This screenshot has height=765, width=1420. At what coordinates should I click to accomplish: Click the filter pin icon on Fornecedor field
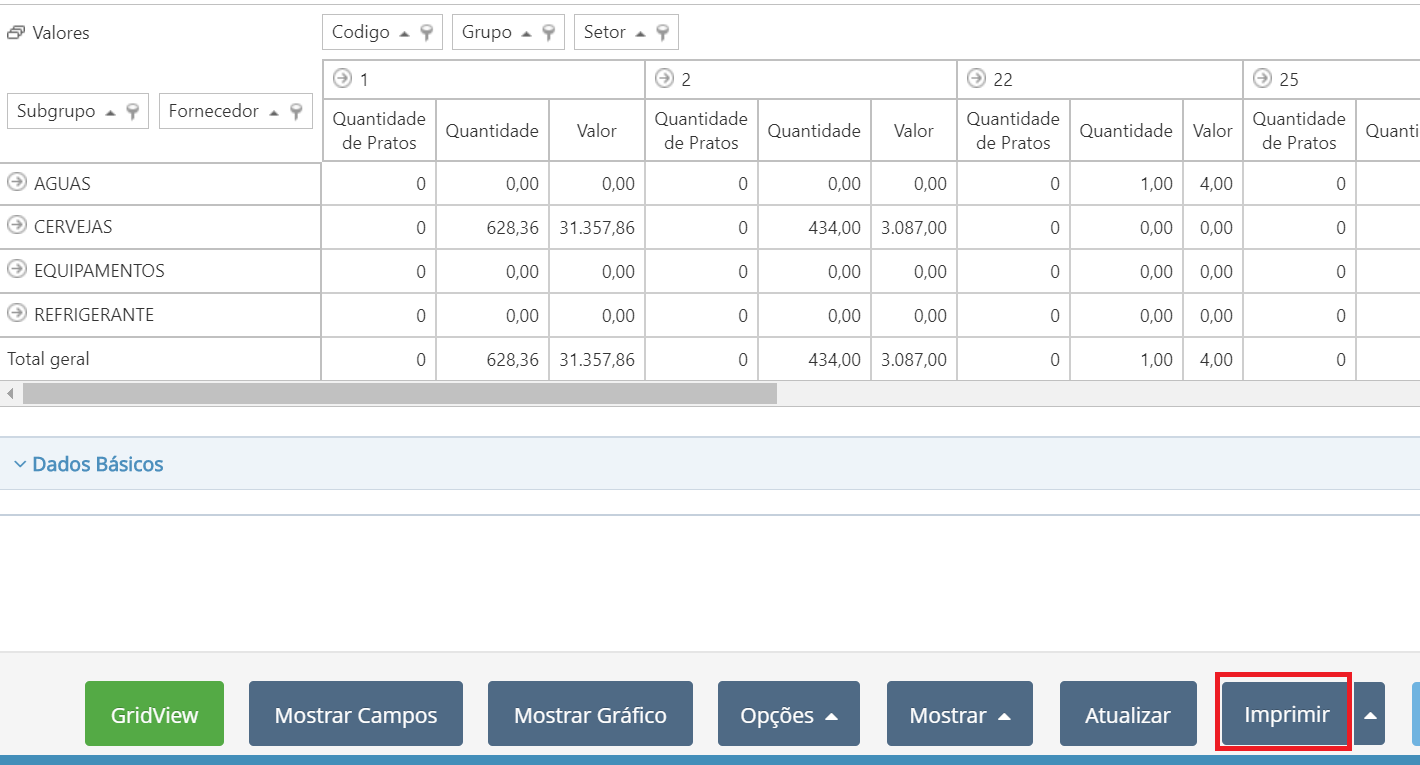point(296,112)
